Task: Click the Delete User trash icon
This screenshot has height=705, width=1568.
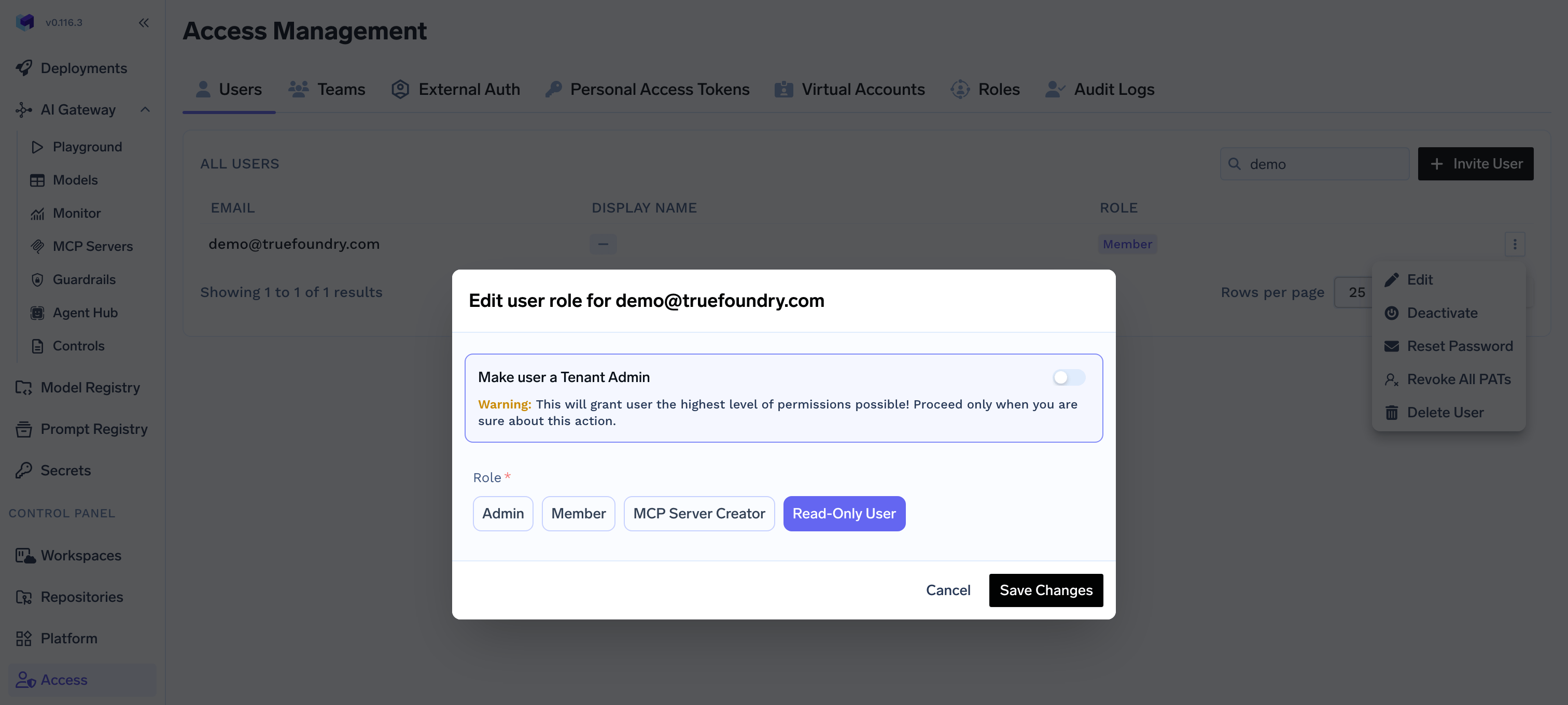Action: pos(1392,413)
